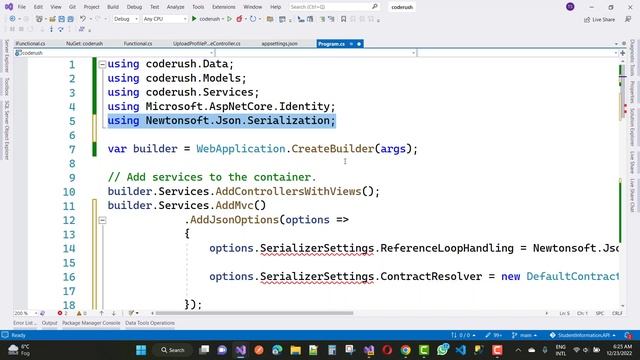The height and width of the screenshot is (360, 640).
Task: Switch to the UploadProfileP...eController.cs tab
Action: tap(207, 44)
